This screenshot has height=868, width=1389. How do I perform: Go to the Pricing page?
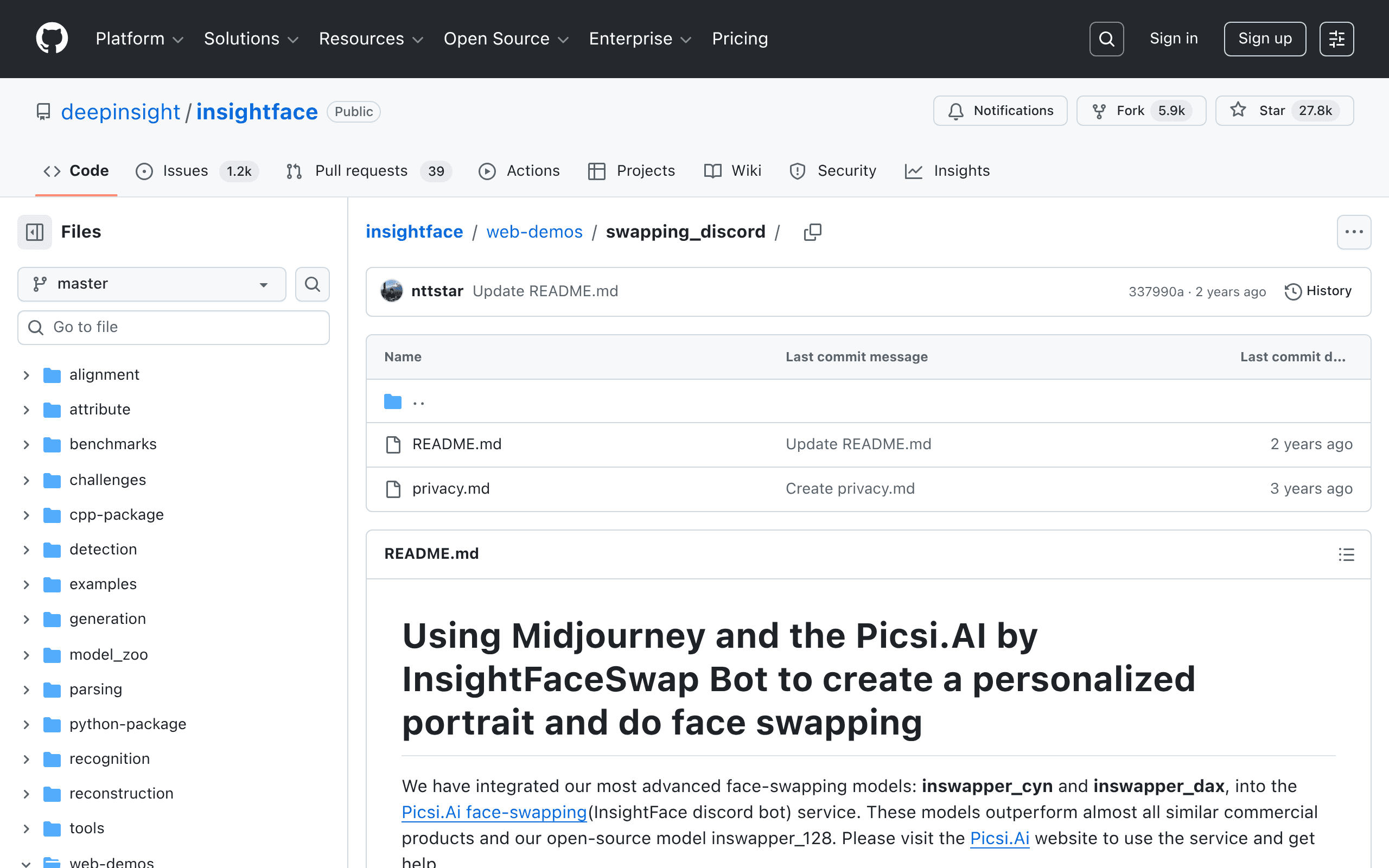point(740,39)
